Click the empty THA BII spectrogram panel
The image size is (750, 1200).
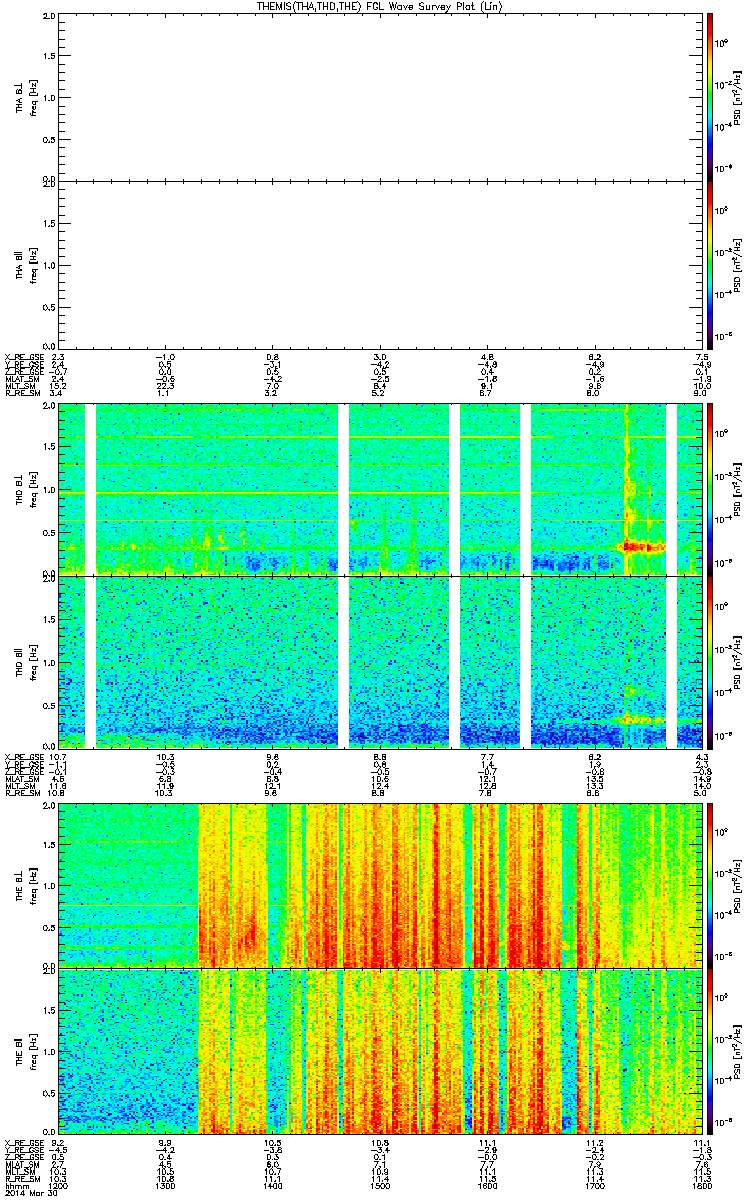(x=380, y=265)
